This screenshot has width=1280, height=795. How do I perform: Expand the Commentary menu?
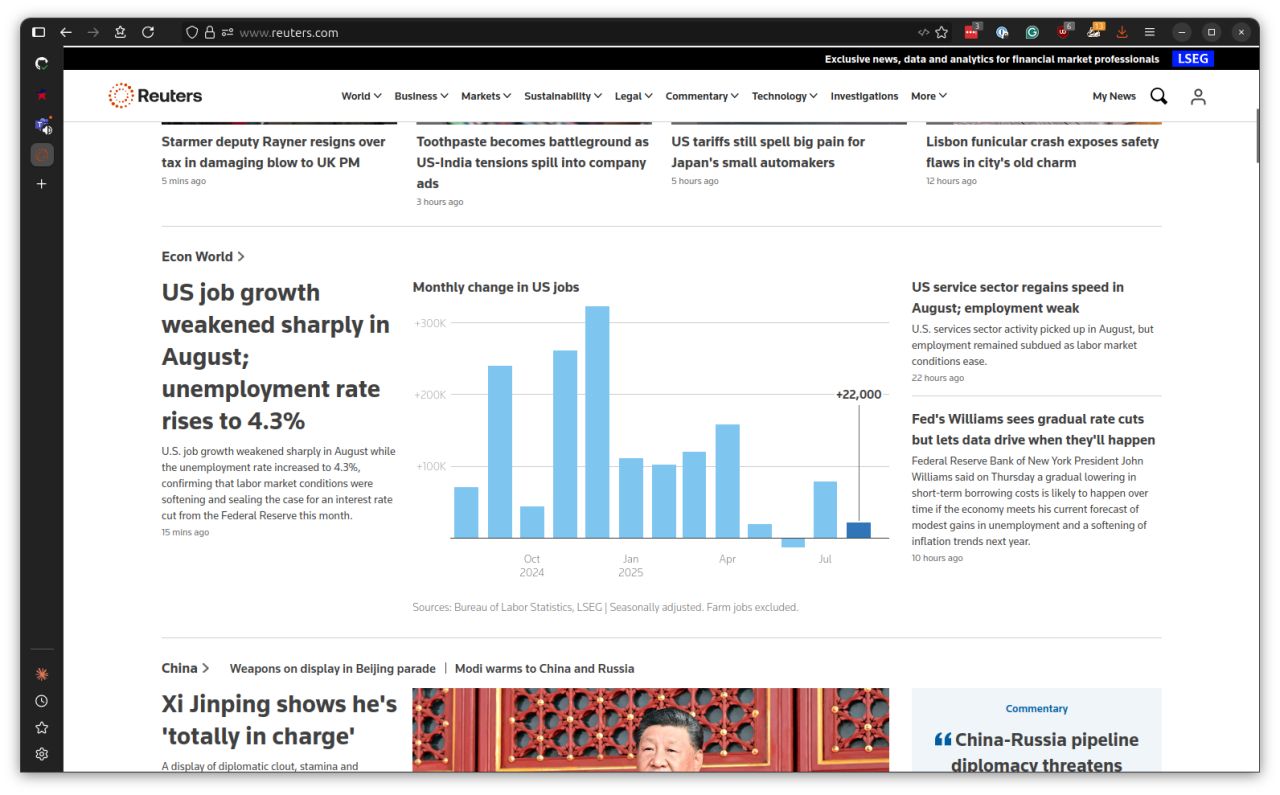[x=702, y=96]
